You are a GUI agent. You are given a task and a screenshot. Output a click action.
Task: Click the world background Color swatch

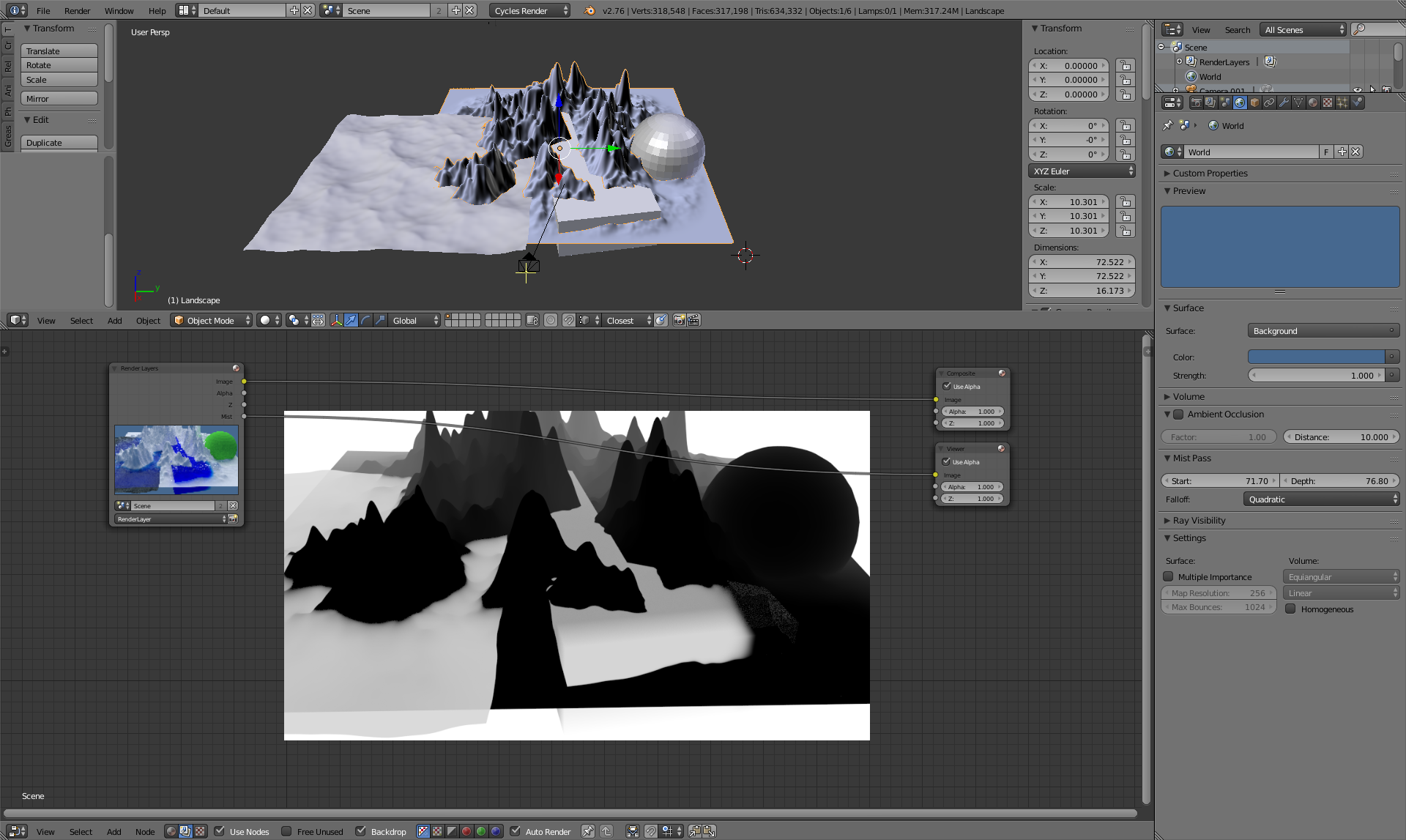point(1316,357)
